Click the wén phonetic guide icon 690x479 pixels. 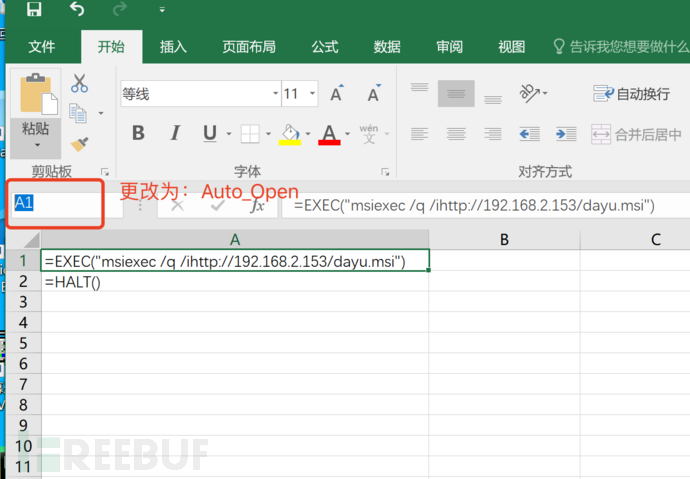tap(369, 134)
